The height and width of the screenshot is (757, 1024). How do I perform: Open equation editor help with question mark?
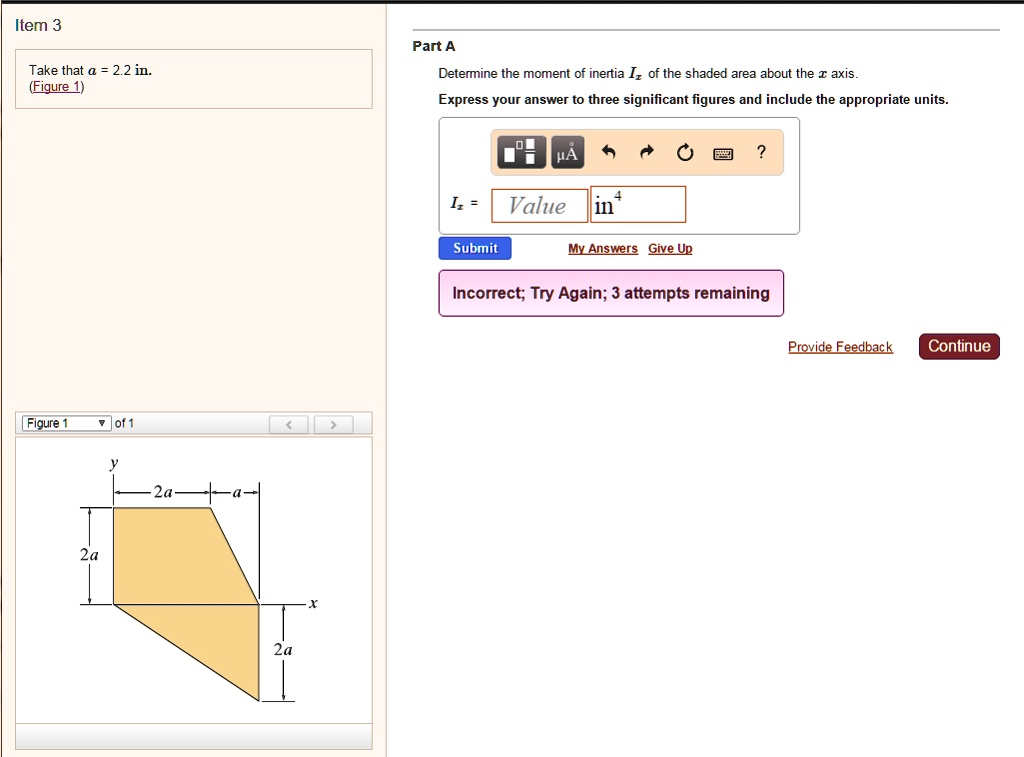click(x=761, y=152)
